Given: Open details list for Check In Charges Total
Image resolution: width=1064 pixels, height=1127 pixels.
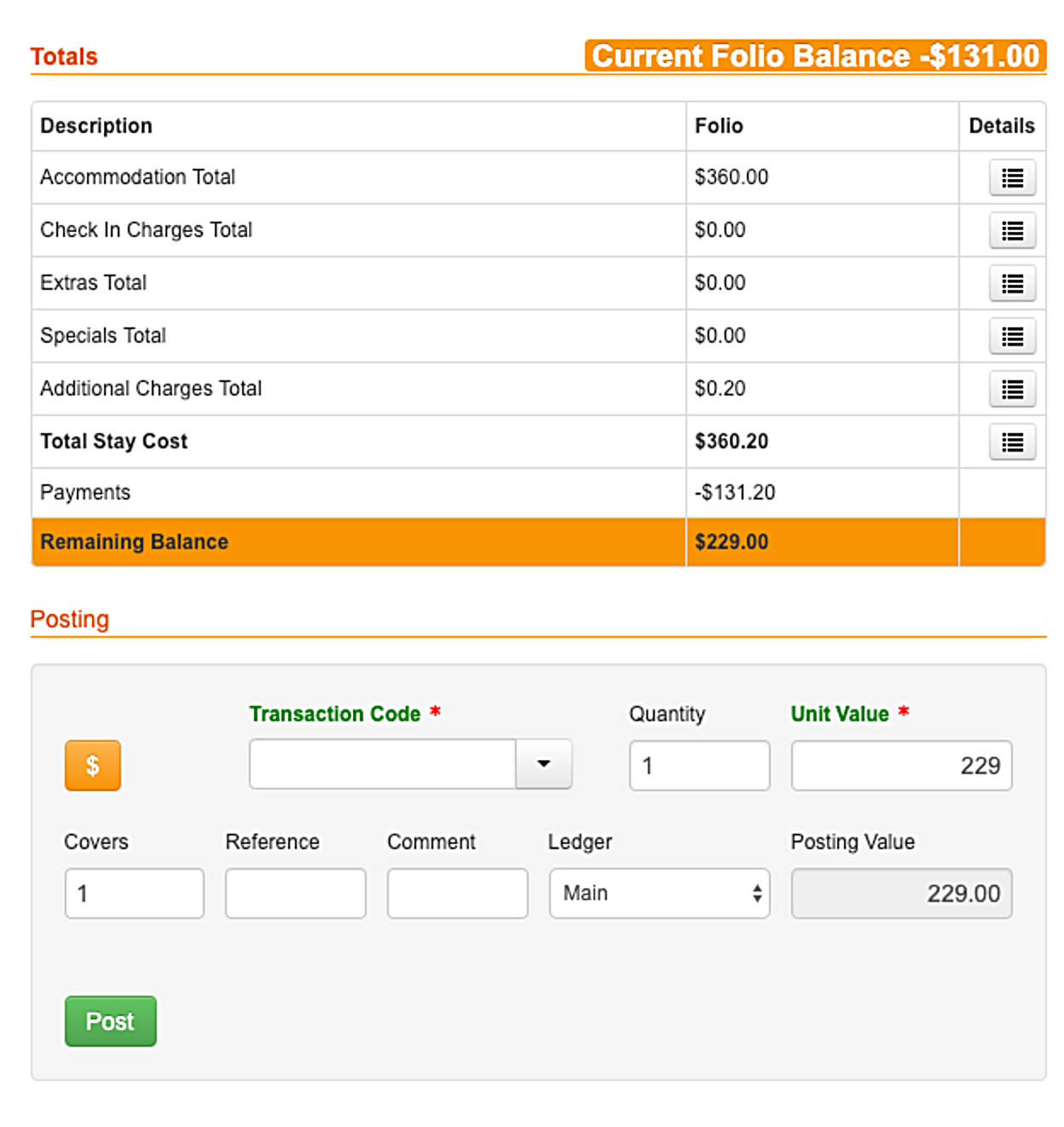Looking at the screenshot, I should 1012,230.
